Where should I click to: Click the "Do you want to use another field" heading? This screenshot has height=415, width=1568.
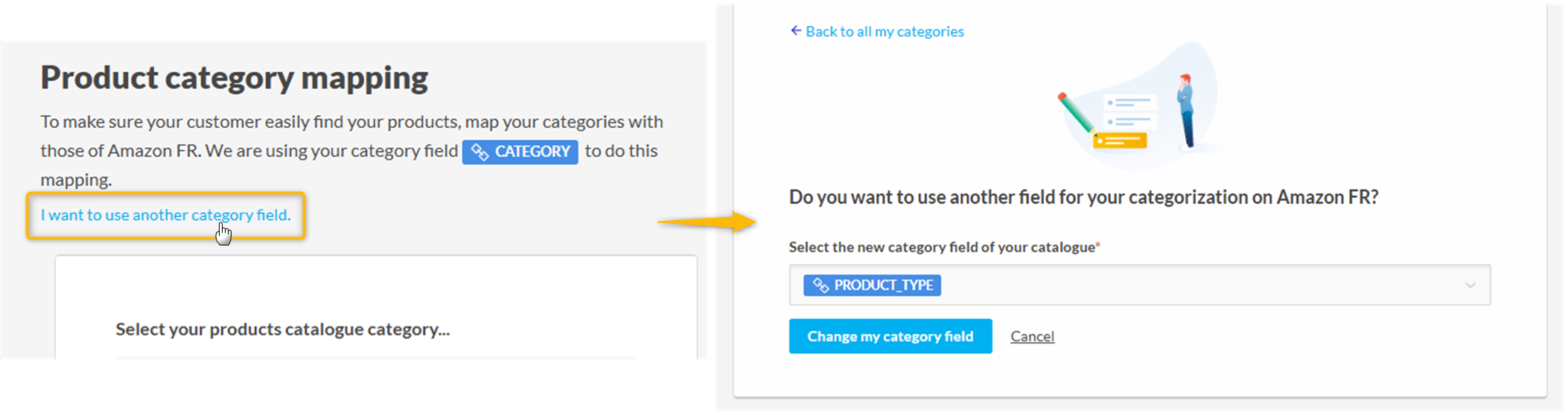click(1083, 197)
